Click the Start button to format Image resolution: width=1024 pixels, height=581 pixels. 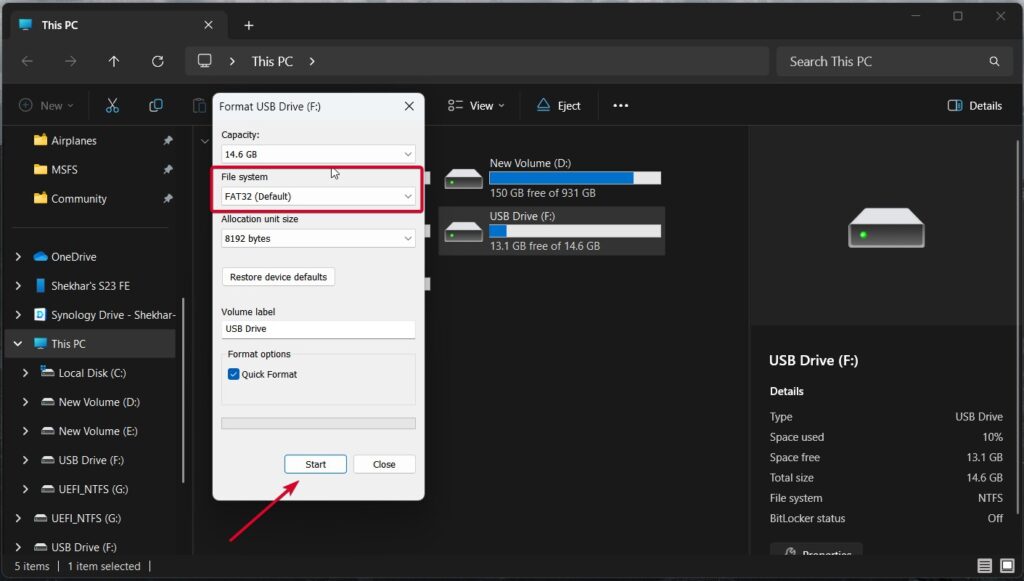click(x=315, y=464)
